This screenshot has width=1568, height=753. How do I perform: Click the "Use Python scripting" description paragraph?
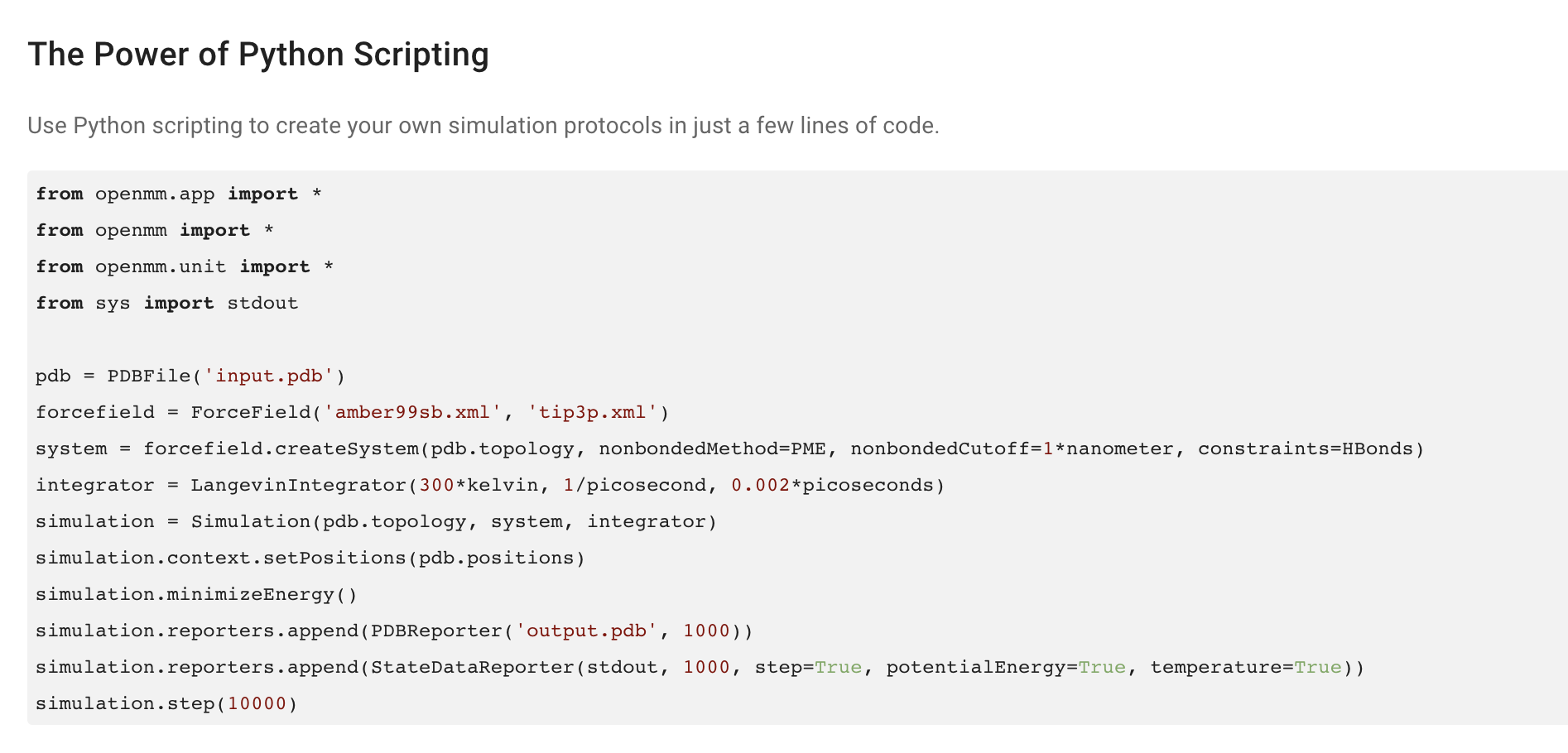pos(483,126)
